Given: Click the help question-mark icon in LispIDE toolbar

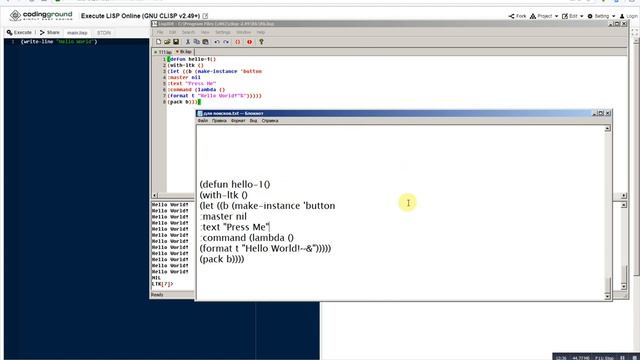Looking at the screenshot, I should point(261,42).
